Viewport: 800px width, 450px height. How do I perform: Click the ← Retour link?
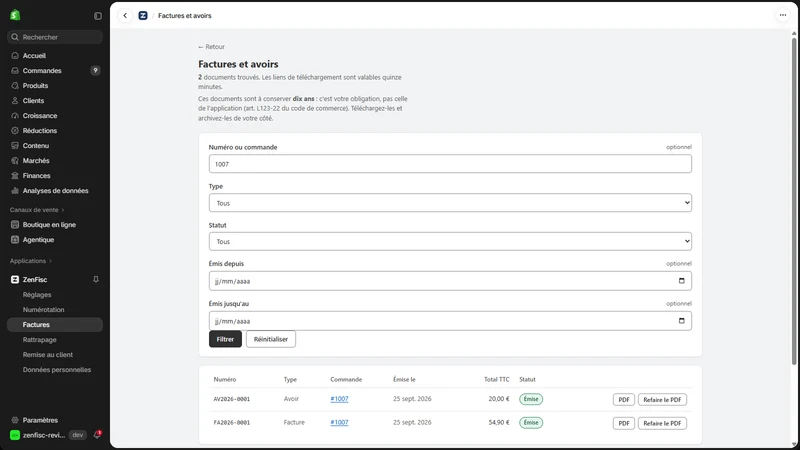tap(211, 46)
